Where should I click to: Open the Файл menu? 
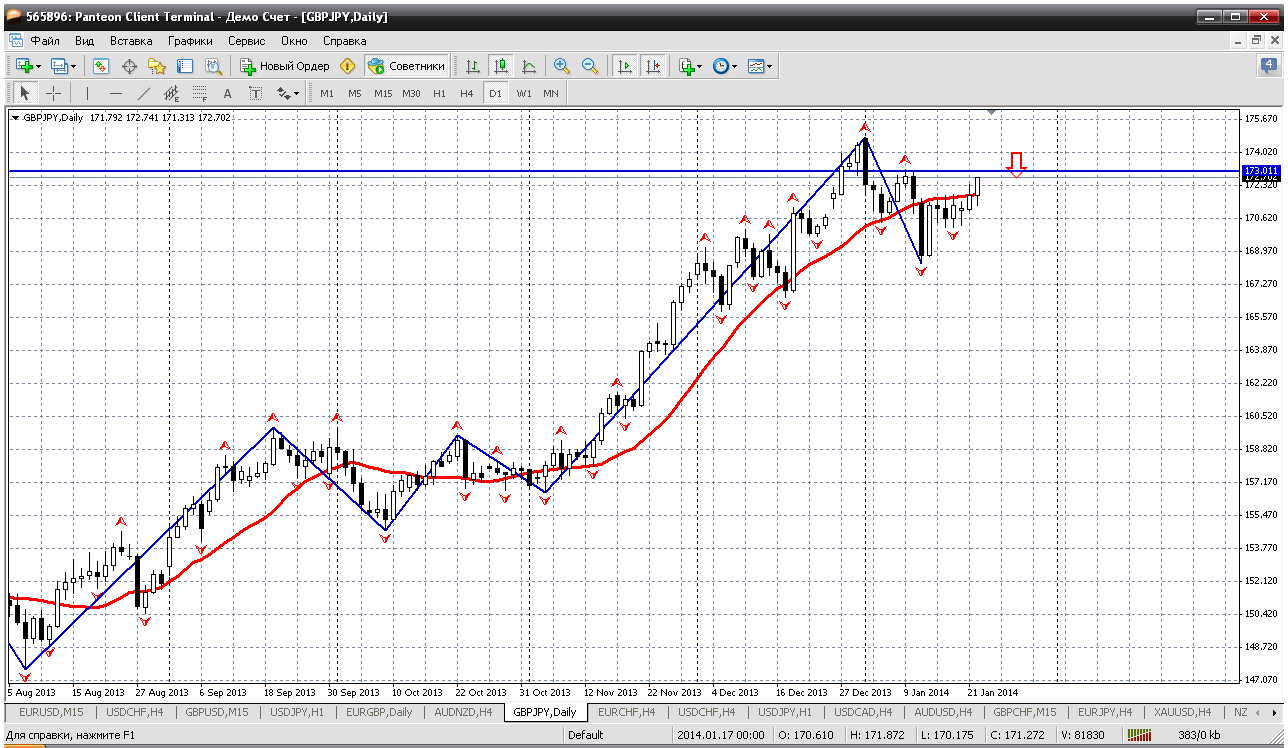(45, 41)
